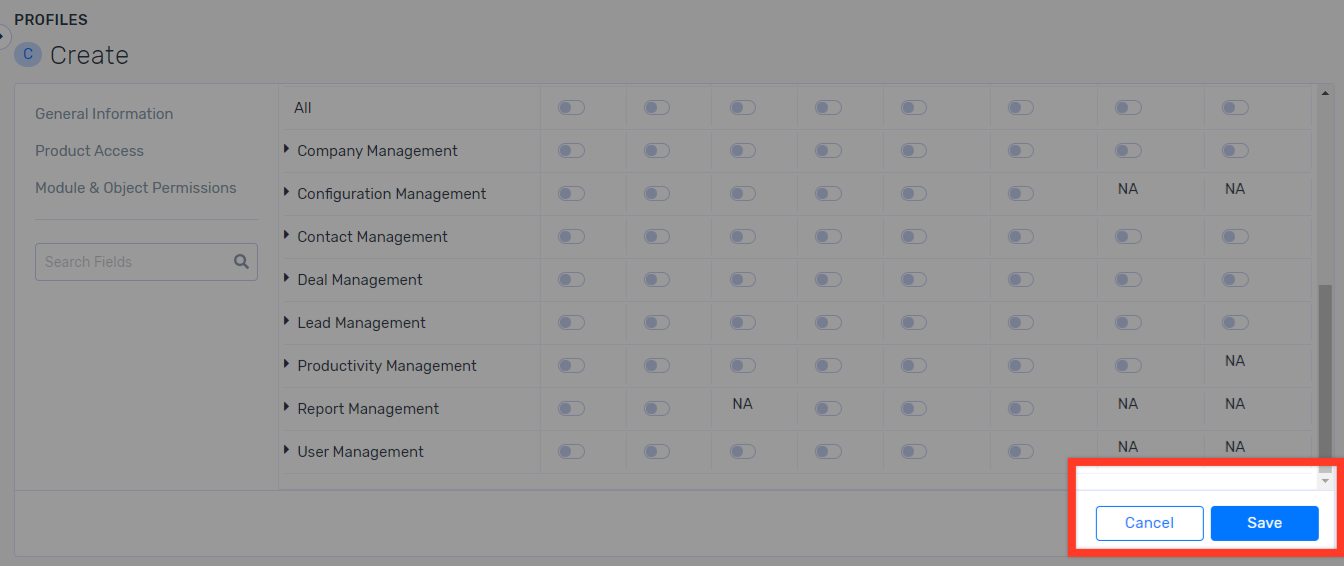The width and height of the screenshot is (1344, 566).
Task: Enable first switch in Company Management row
Action: point(571,151)
